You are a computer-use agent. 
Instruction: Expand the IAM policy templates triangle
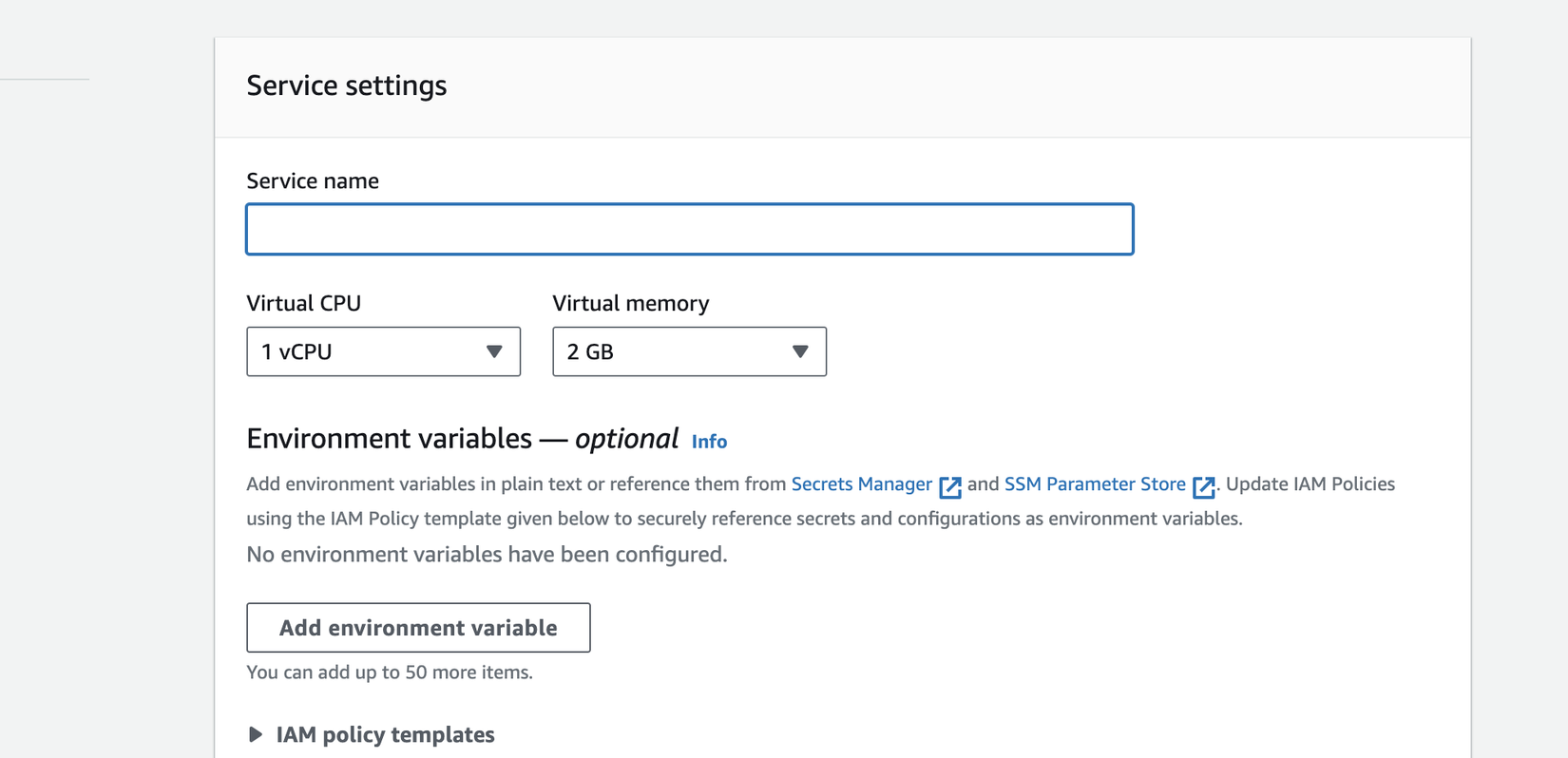(x=255, y=734)
